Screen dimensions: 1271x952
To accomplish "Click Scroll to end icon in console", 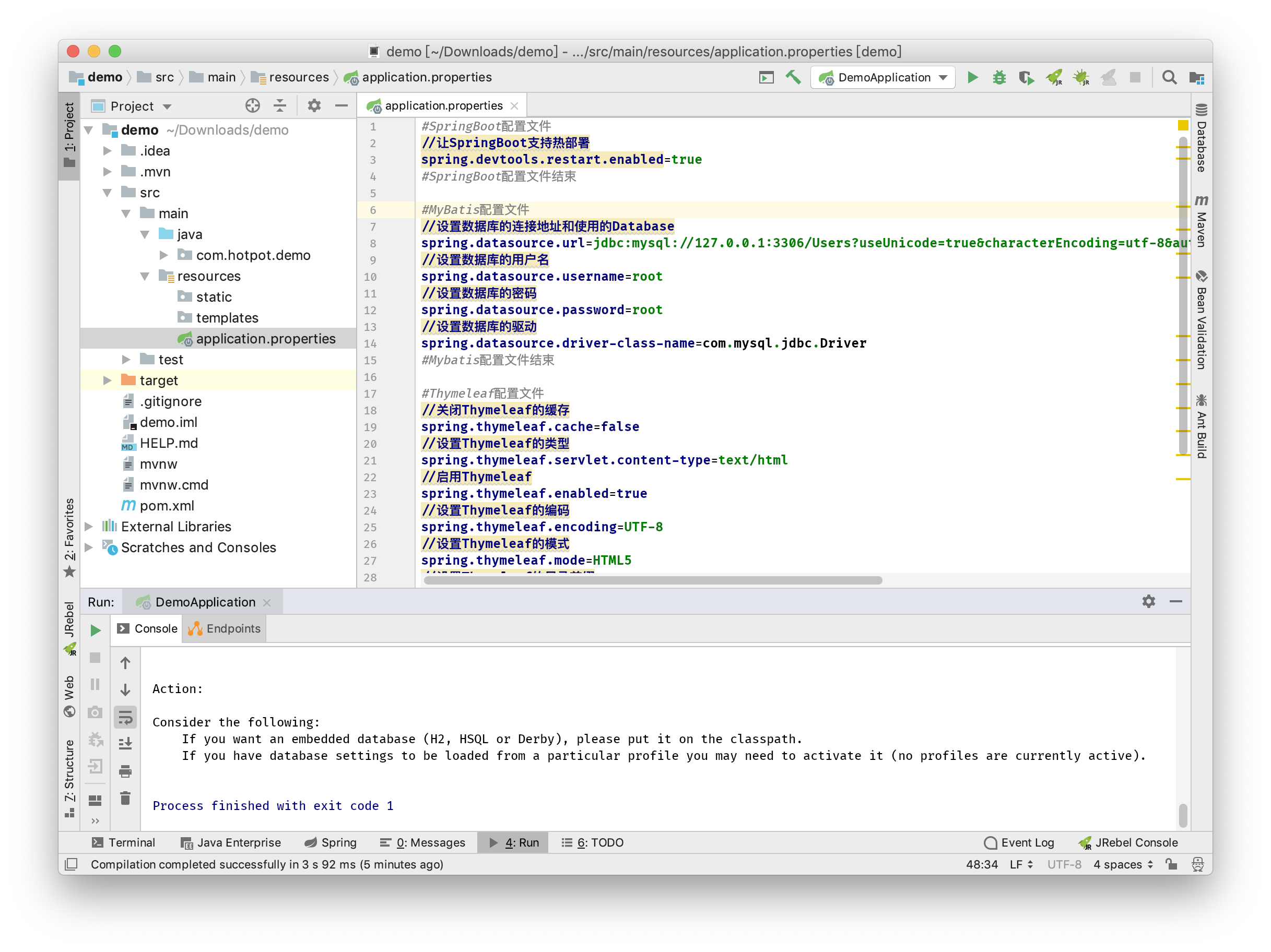I will pos(125,744).
